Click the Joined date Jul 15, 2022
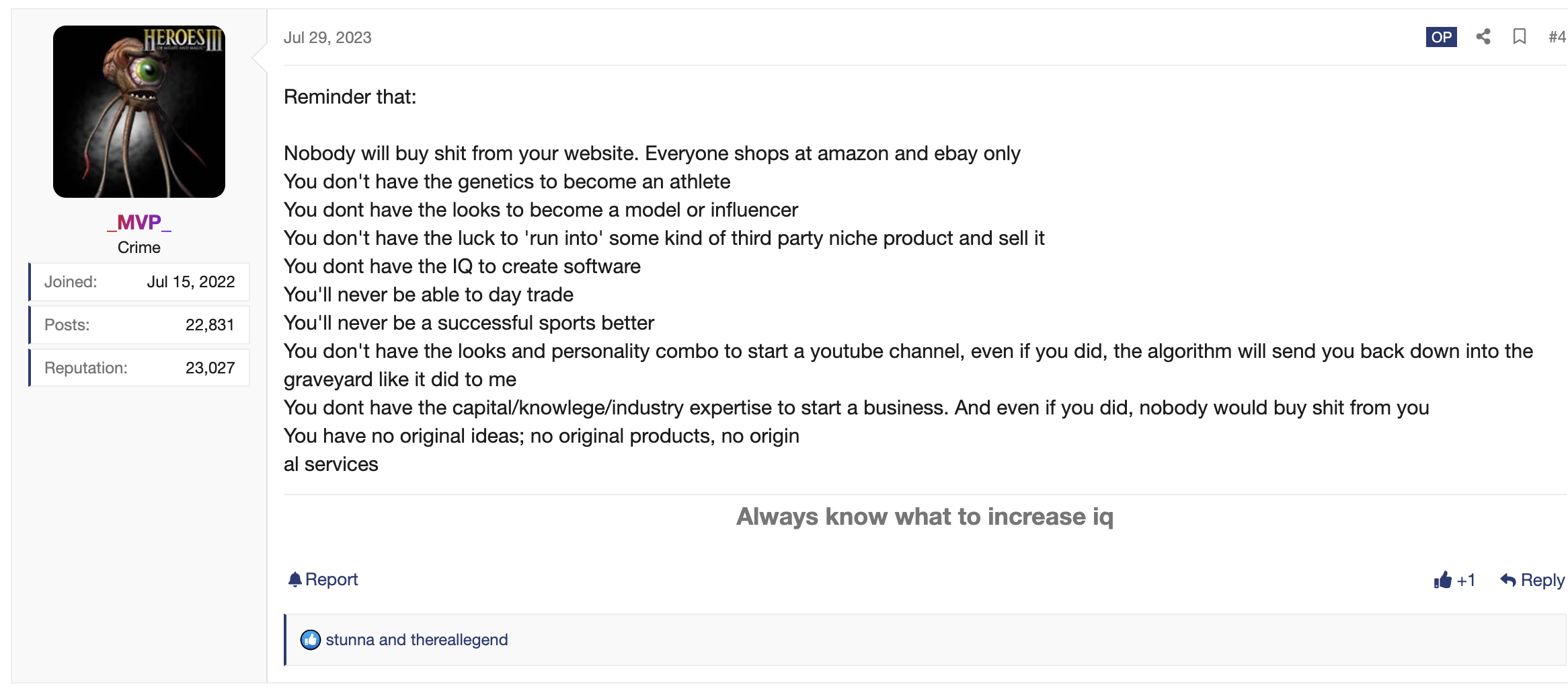This screenshot has width=1568, height=697. tap(191, 282)
